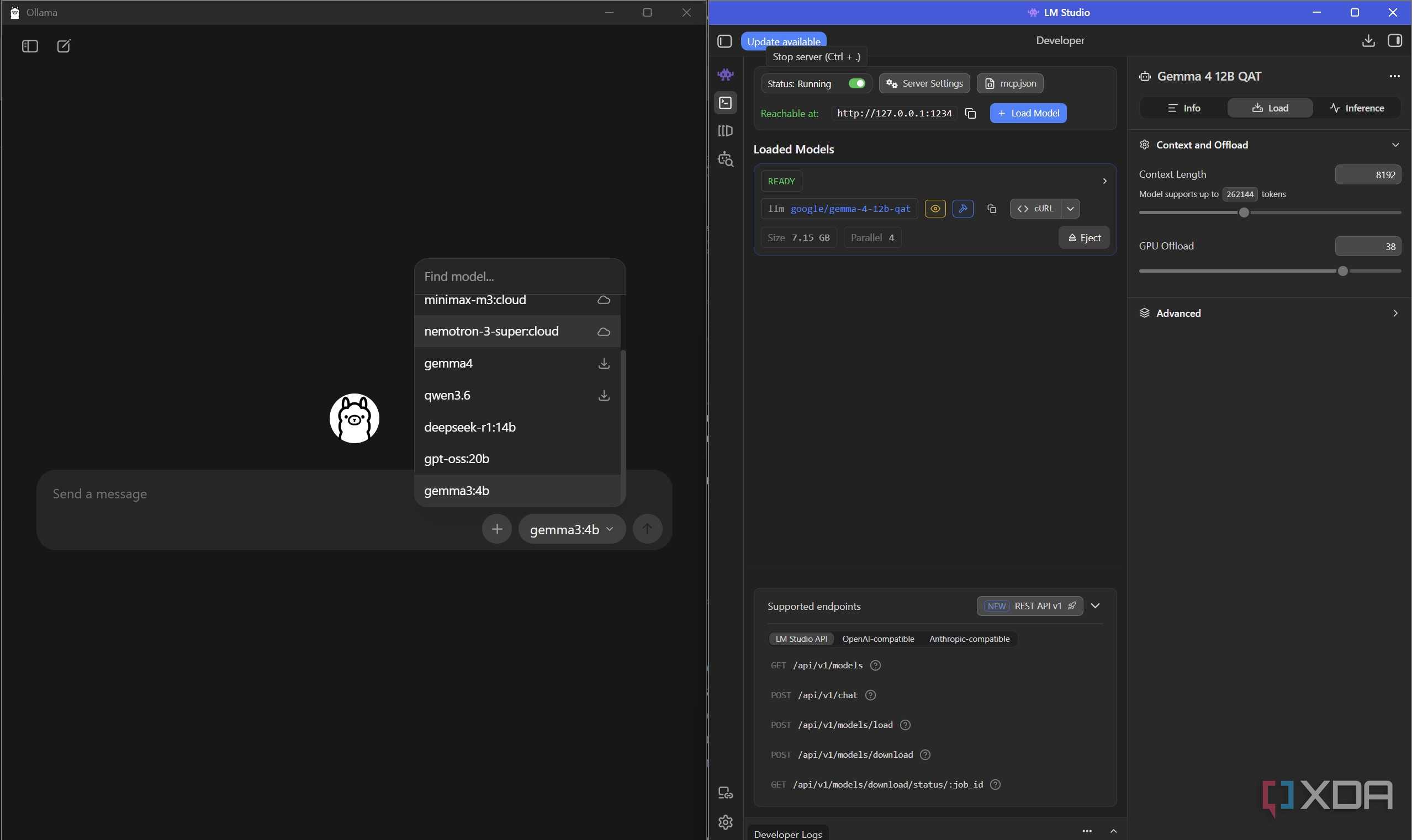Viewport: 1412px width, 840px height.
Task: Click cloud icon next to nemotron-3-super:cloud
Action: coord(604,332)
